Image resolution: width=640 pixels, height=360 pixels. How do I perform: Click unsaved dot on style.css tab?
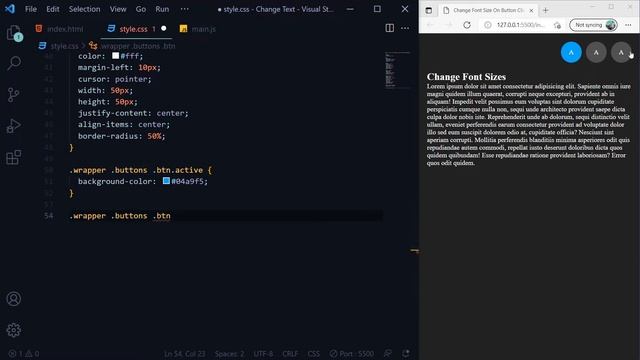(x=164, y=29)
